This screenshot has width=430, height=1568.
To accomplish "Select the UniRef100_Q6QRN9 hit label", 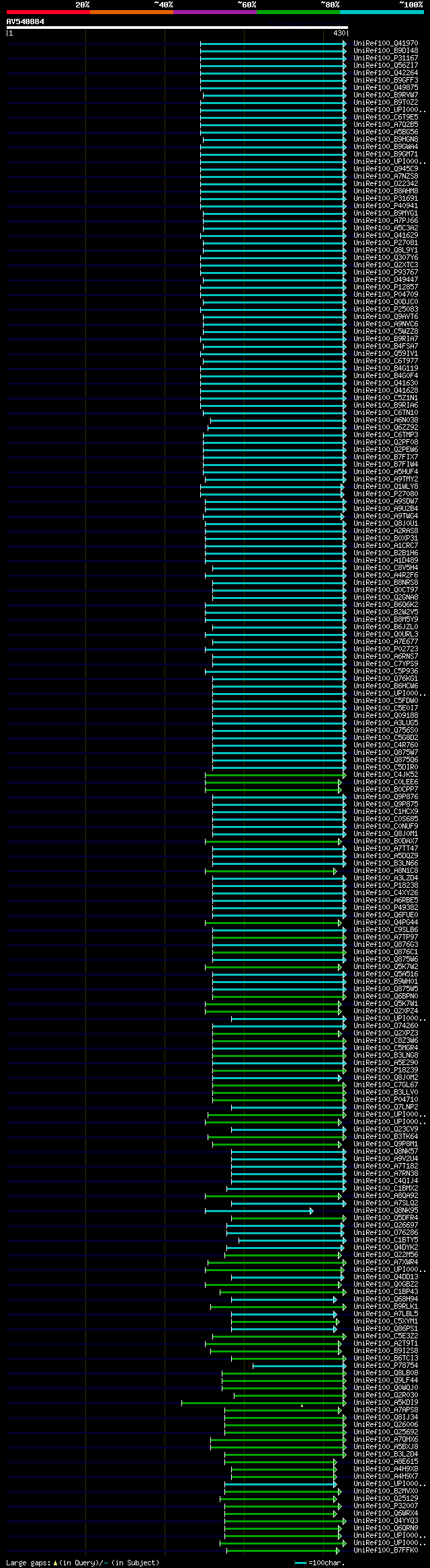I will click(x=386, y=1528).
